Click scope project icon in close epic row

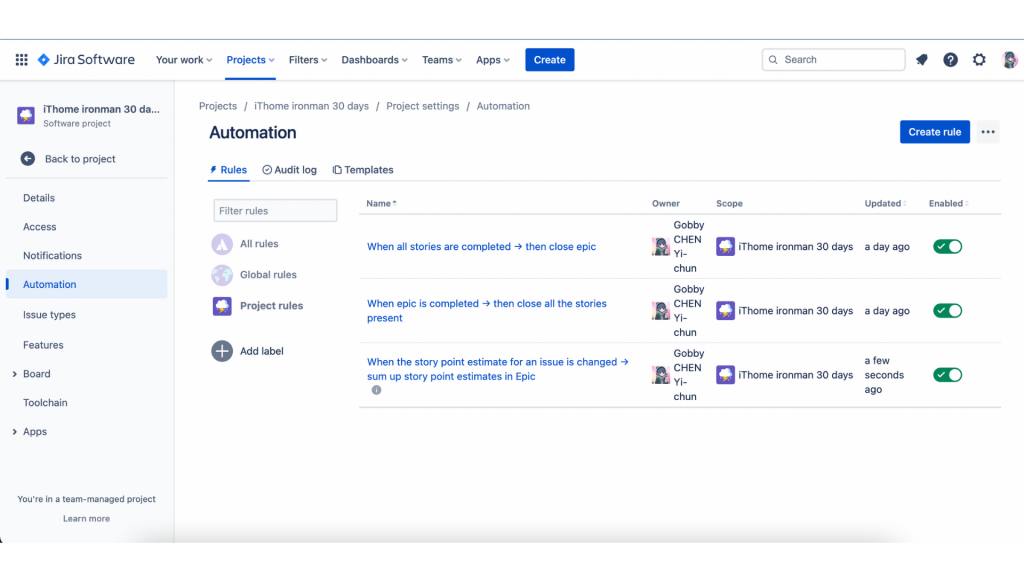(725, 246)
